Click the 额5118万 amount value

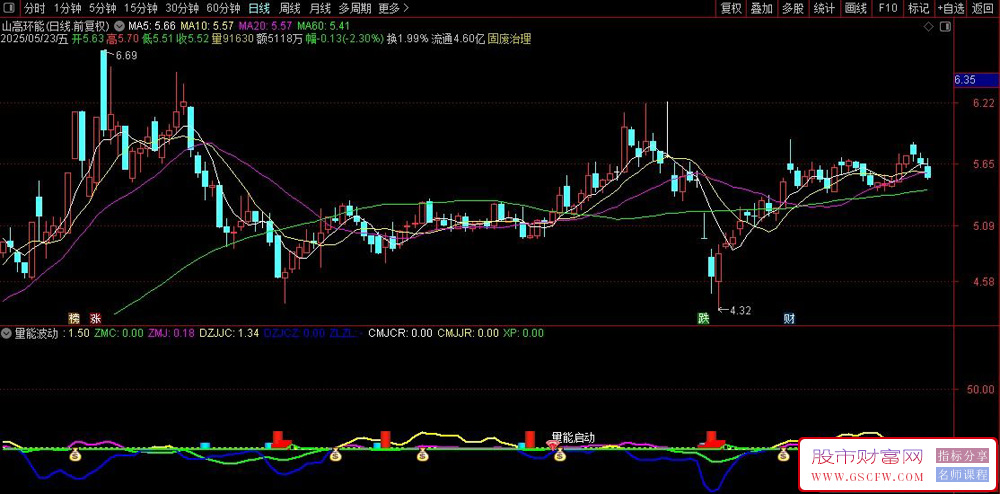(279, 39)
